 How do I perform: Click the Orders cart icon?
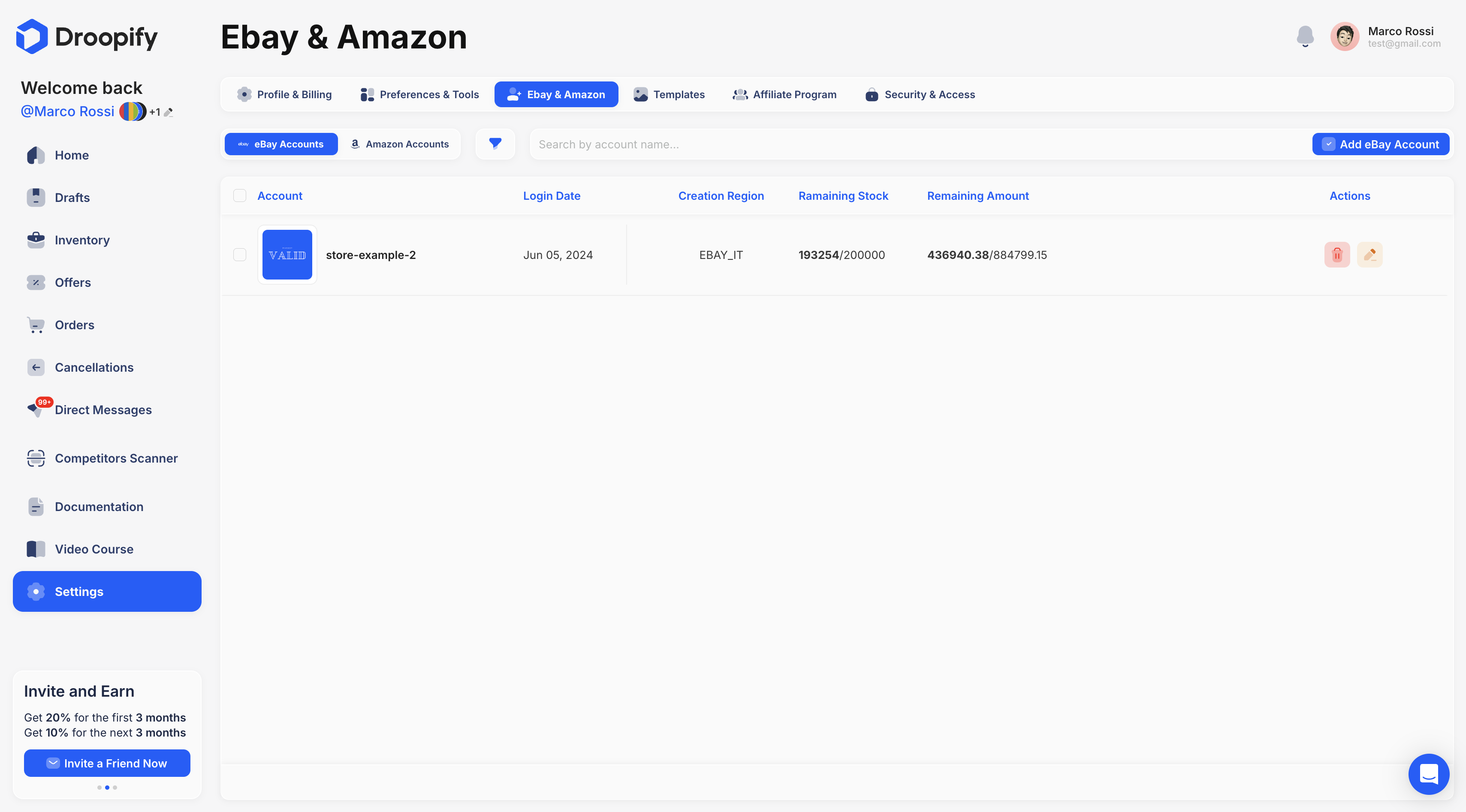coord(36,325)
